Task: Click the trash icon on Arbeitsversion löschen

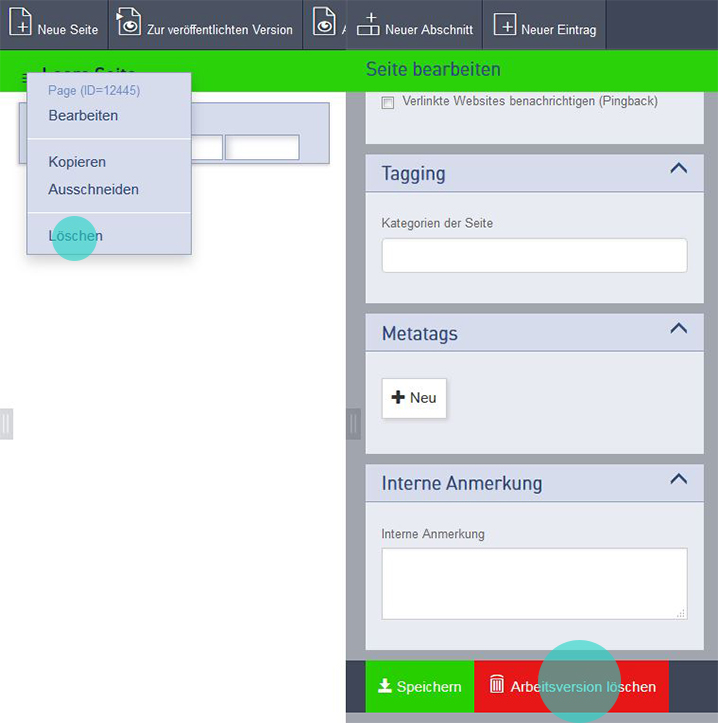Action: 497,685
